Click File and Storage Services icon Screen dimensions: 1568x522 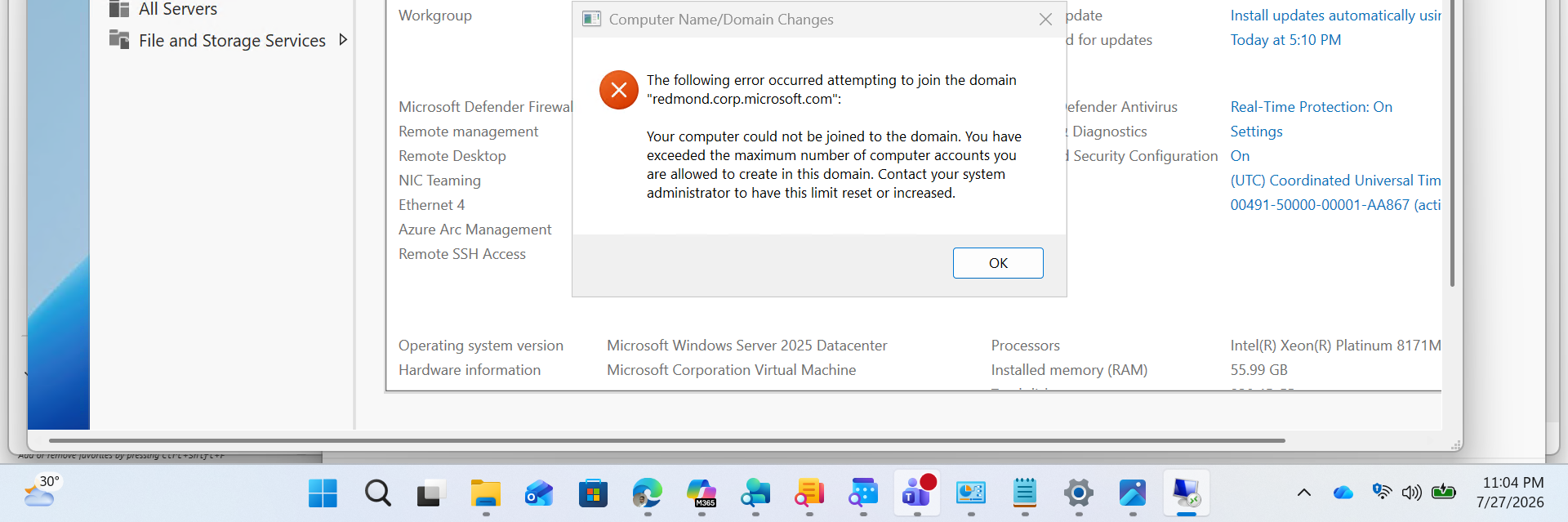point(119,39)
